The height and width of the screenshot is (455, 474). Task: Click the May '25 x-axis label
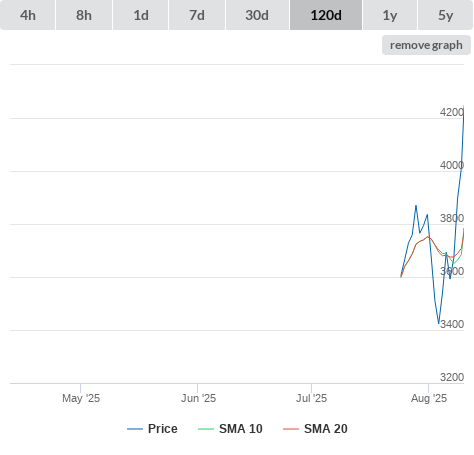(81, 398)
